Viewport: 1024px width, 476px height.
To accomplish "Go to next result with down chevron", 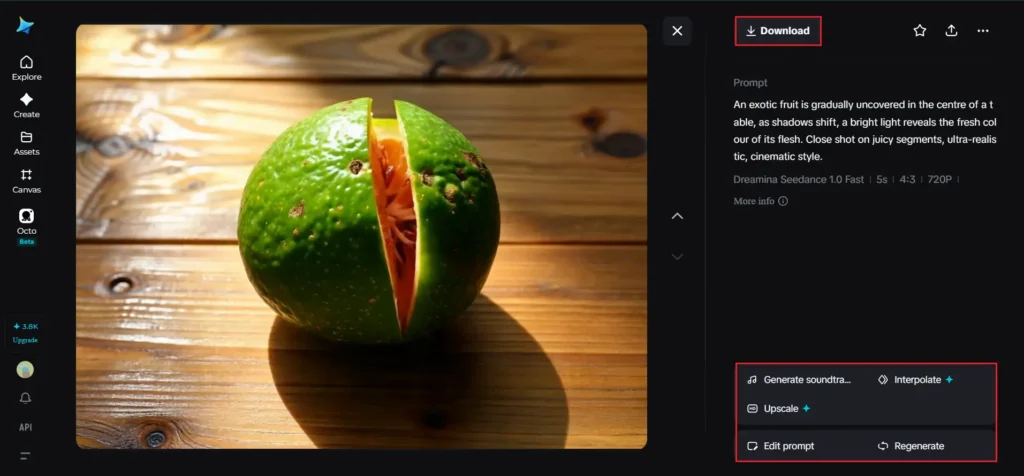I will (677, 257).
